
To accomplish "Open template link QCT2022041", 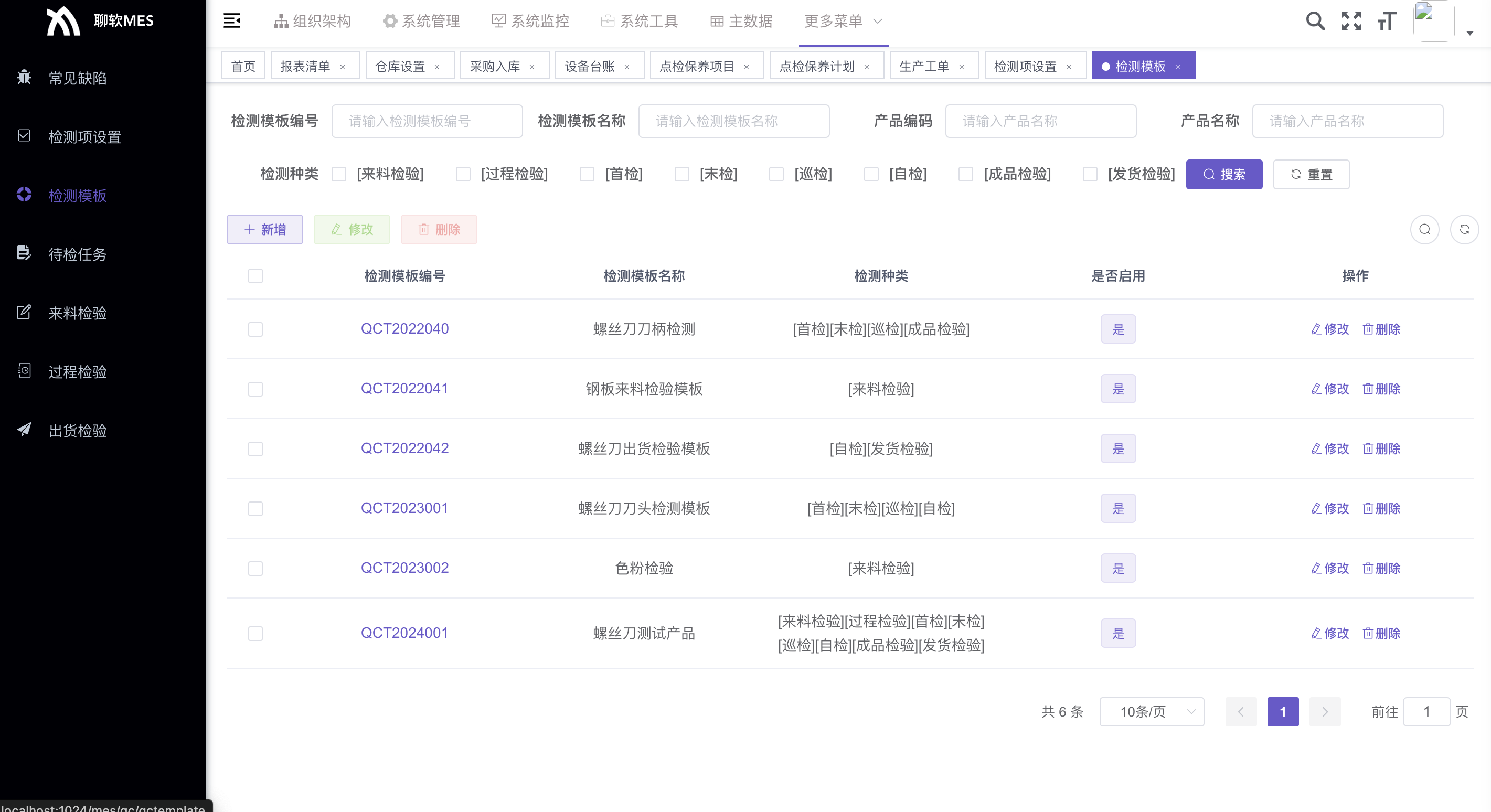I will click(x=404, y=388).
